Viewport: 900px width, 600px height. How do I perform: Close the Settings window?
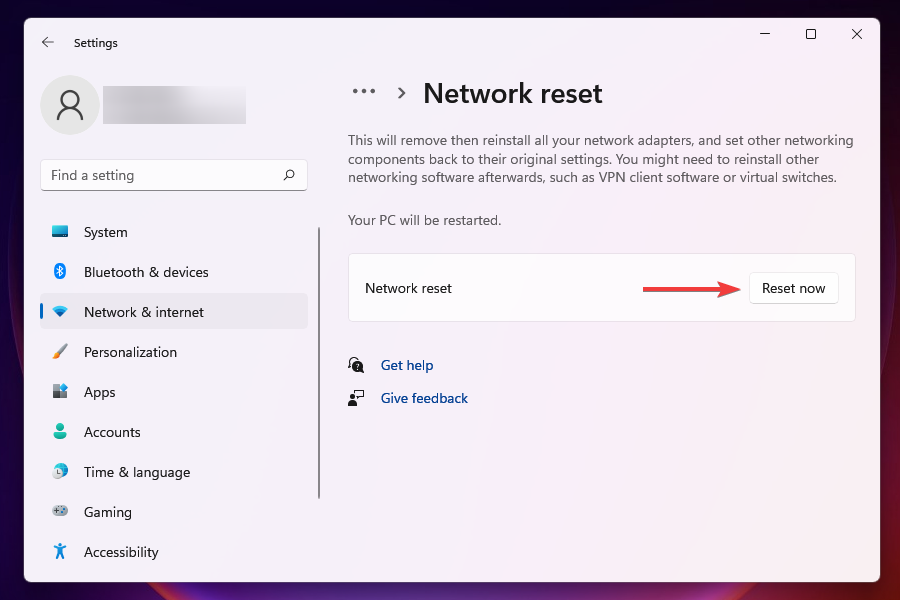[x=857, y=34]
